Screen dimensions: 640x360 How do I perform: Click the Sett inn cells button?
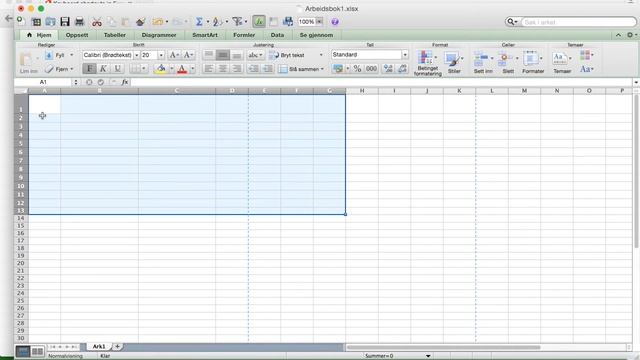483,63
